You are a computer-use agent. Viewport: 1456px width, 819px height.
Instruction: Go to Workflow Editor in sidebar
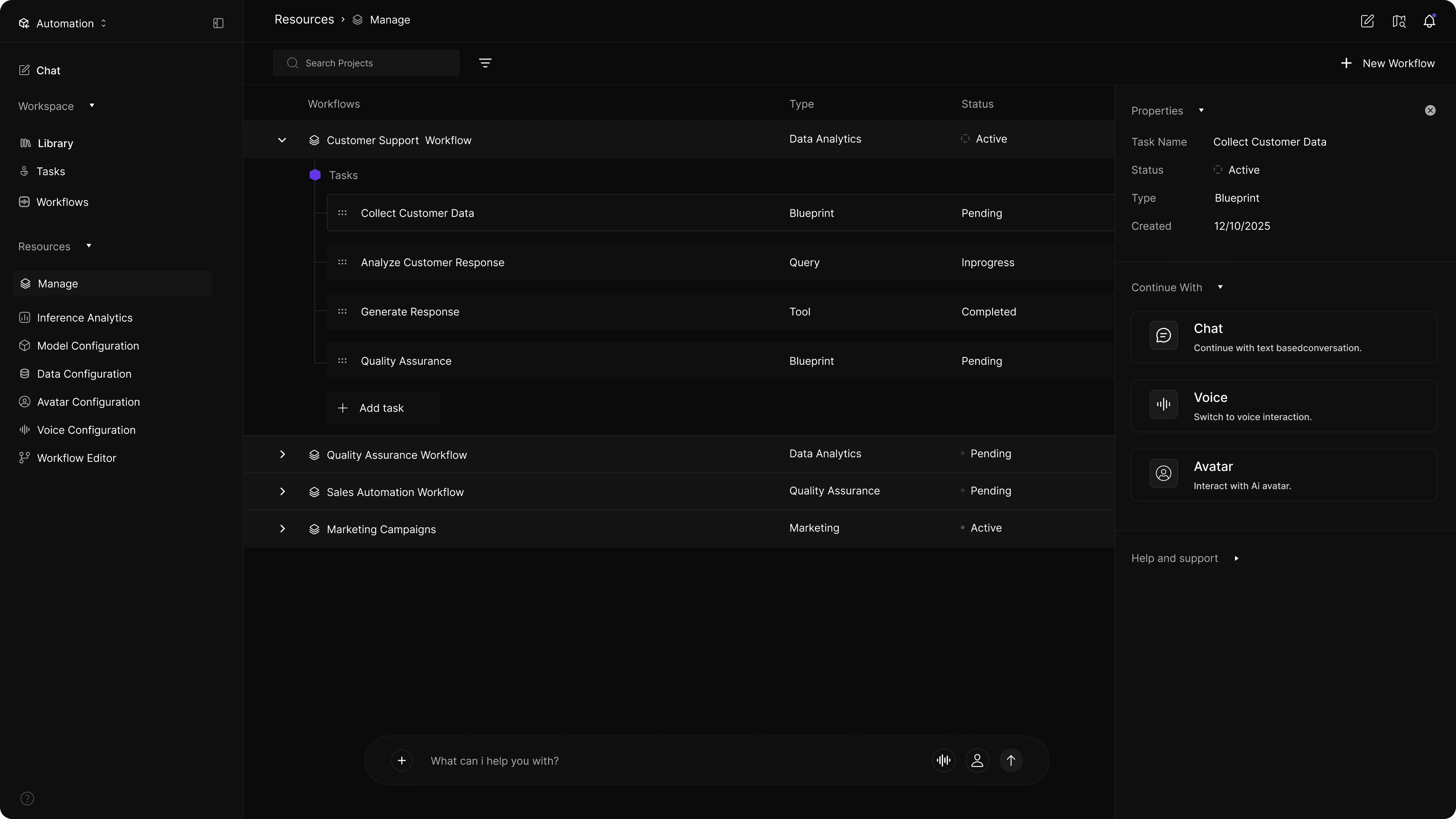click(x=76, y=458)
